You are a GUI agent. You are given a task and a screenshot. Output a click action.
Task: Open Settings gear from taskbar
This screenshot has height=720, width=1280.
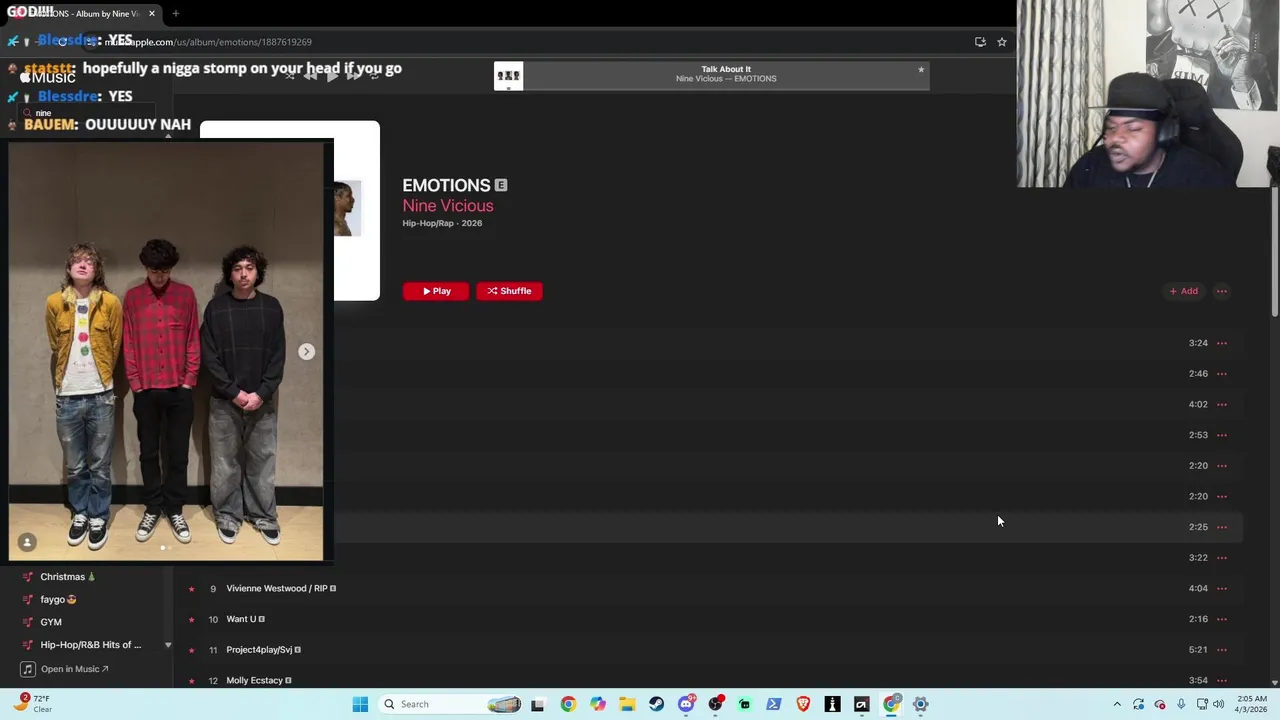pyautogui.click(x=920, y=704)
